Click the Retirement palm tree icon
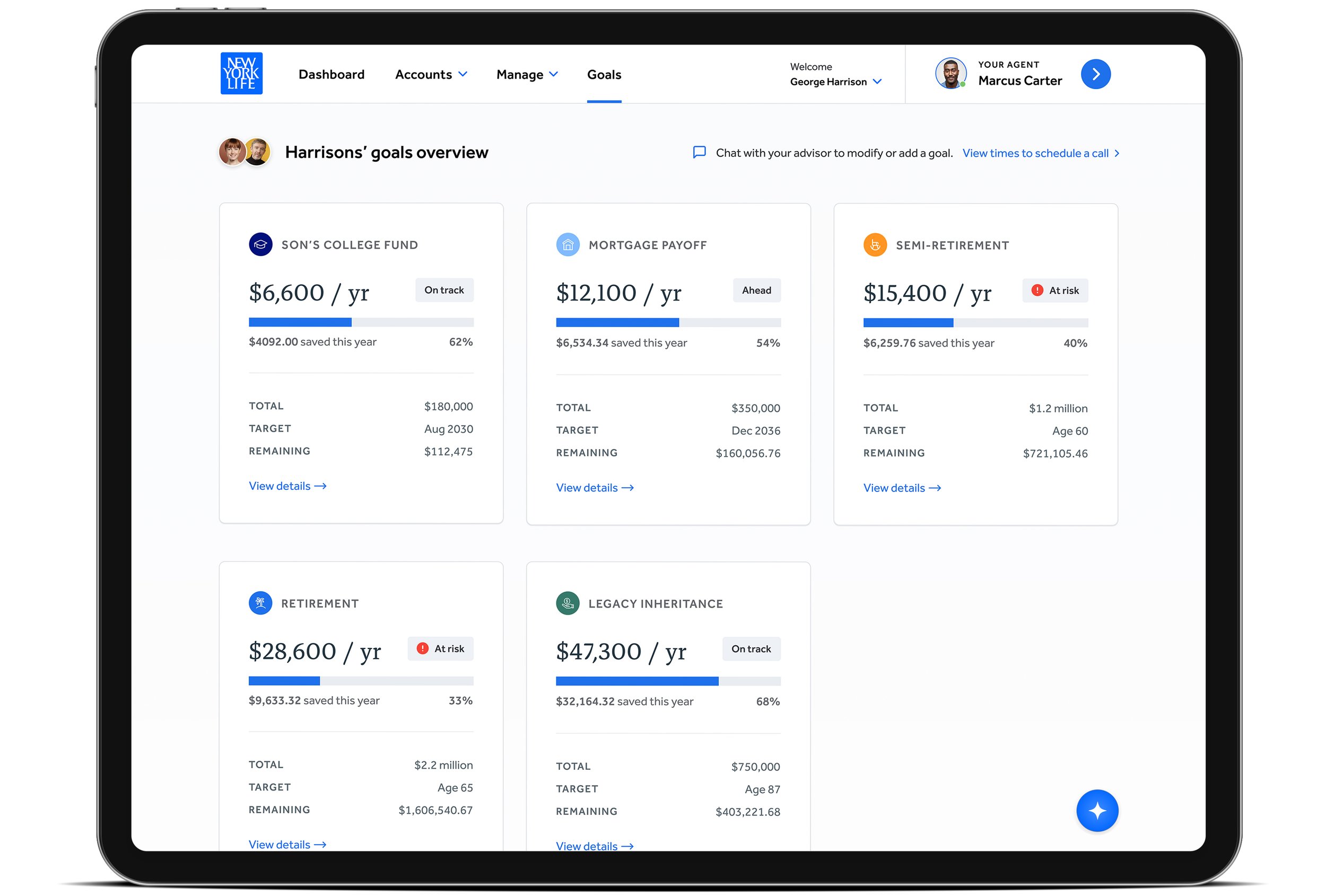The height and width of the screenshot is (896, 1326). (x=260, y=603)
